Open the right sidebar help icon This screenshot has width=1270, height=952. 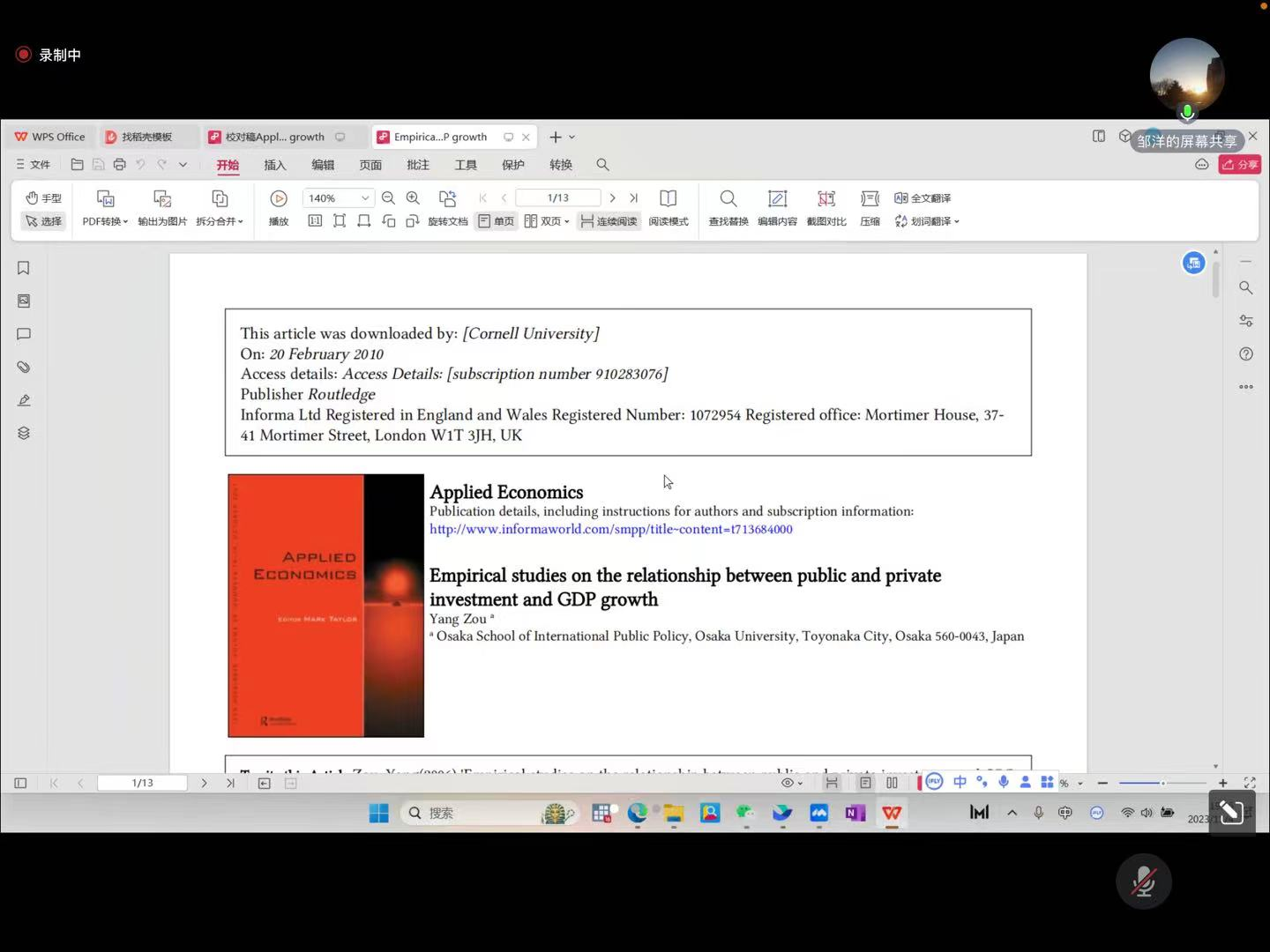click(1245, 353)
